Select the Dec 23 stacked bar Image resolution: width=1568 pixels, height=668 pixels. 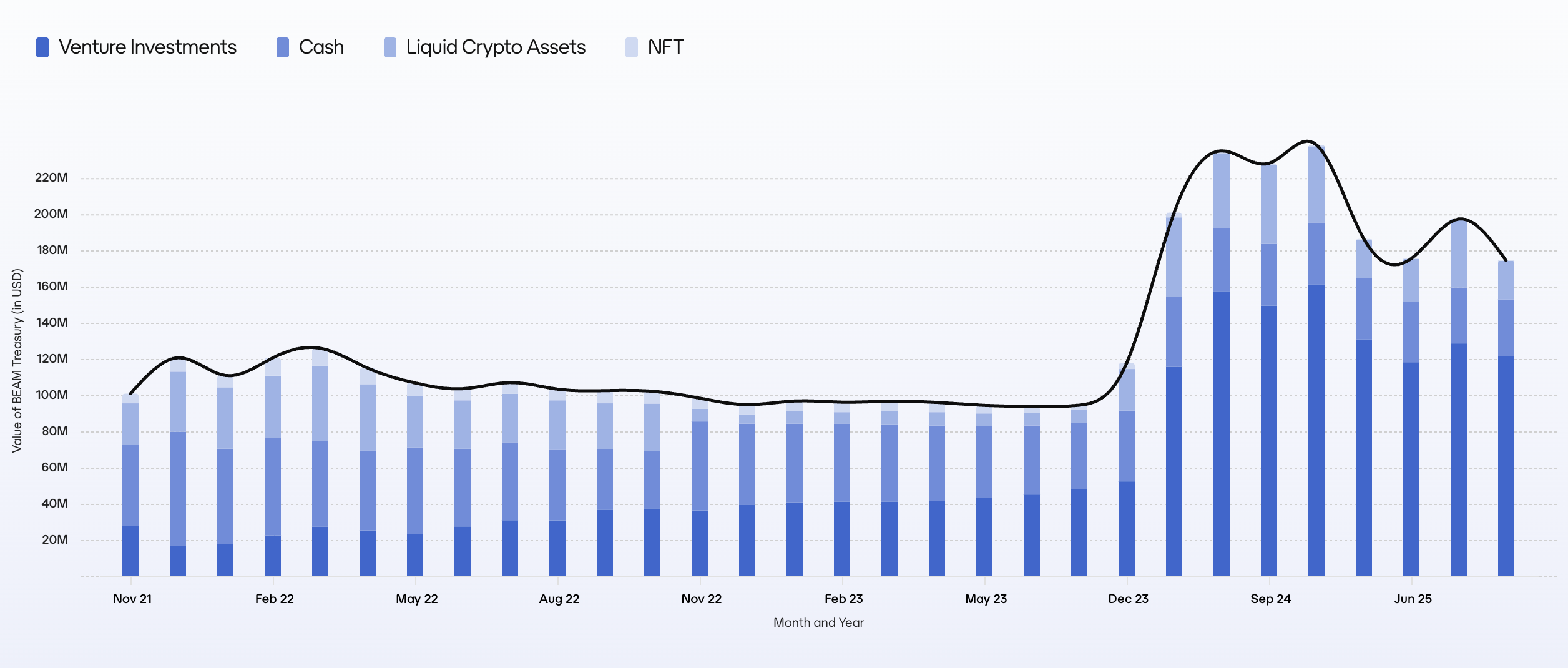point(1127,469)
